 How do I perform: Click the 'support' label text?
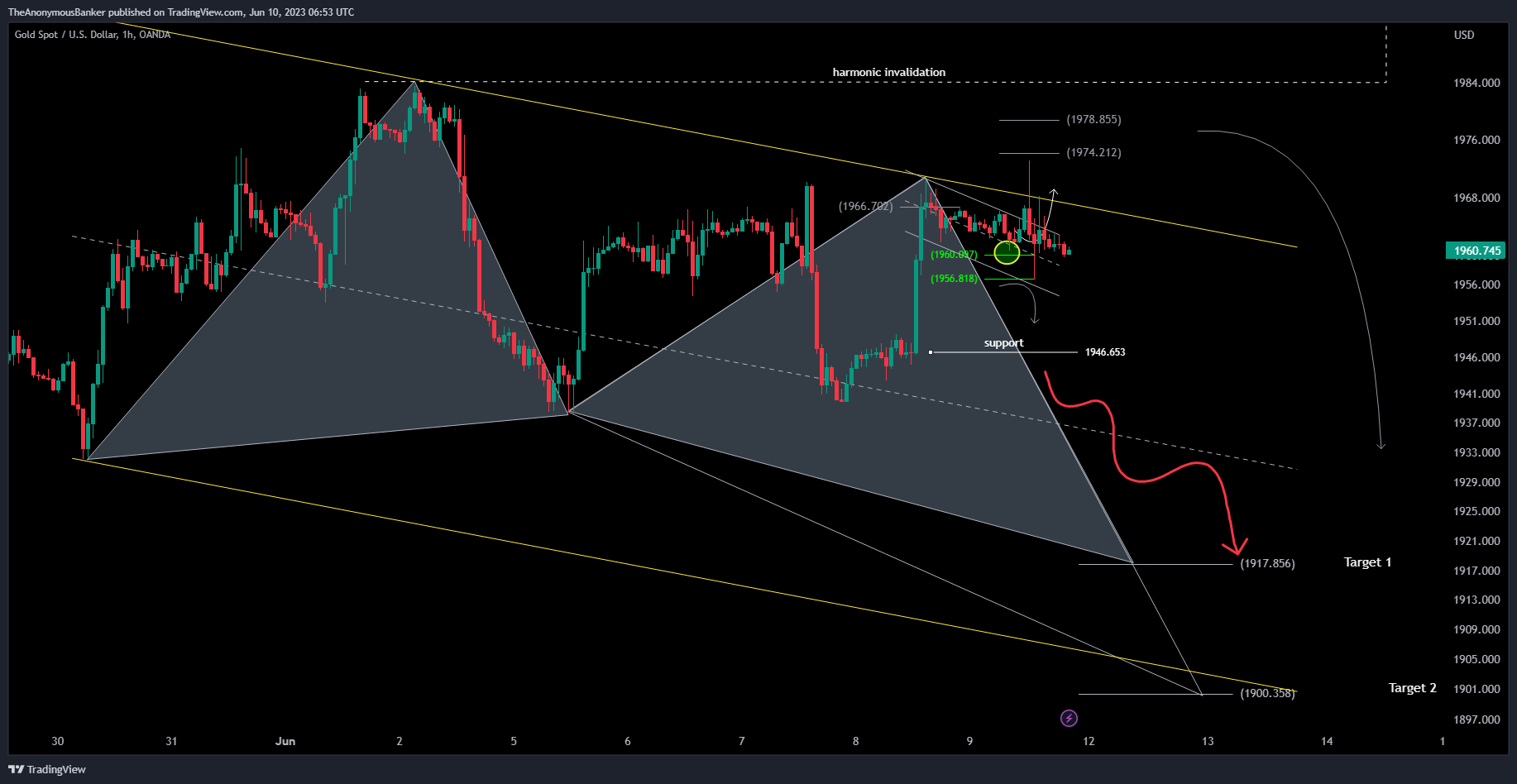click(x=1003, y=342)
